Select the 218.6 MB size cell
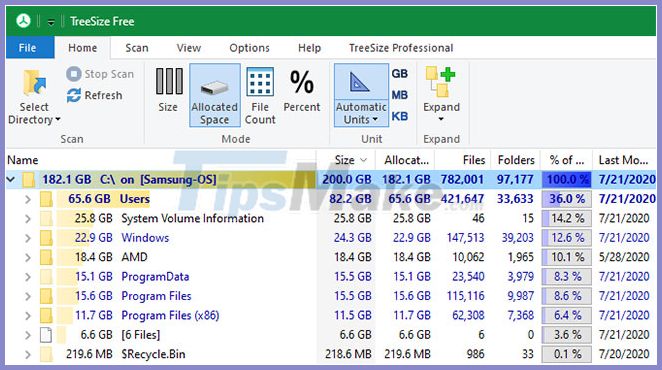Viewport: 662px width, 370px height. pos(348,354)
